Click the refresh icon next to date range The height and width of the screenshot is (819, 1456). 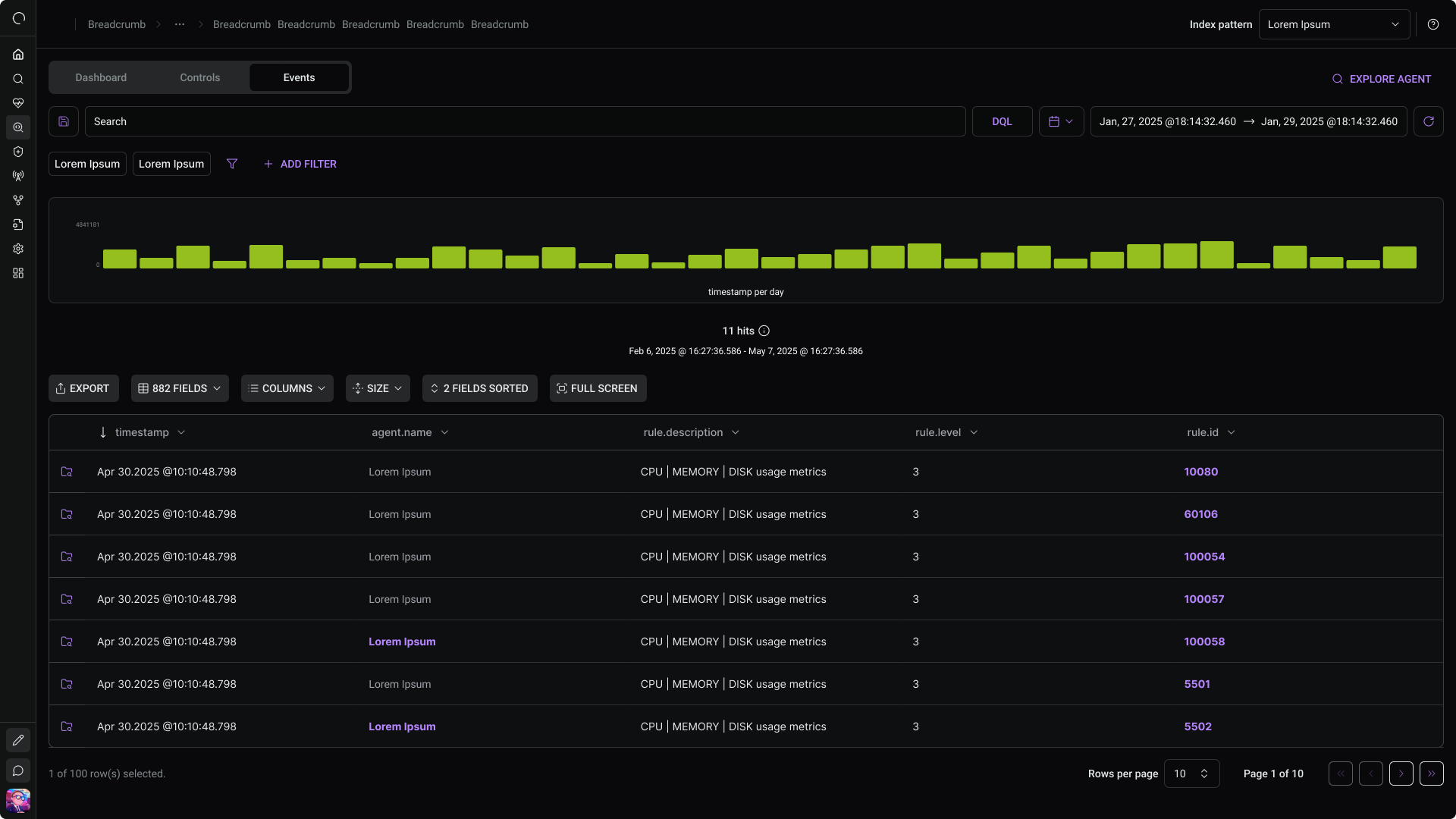tap(1429, 121)
